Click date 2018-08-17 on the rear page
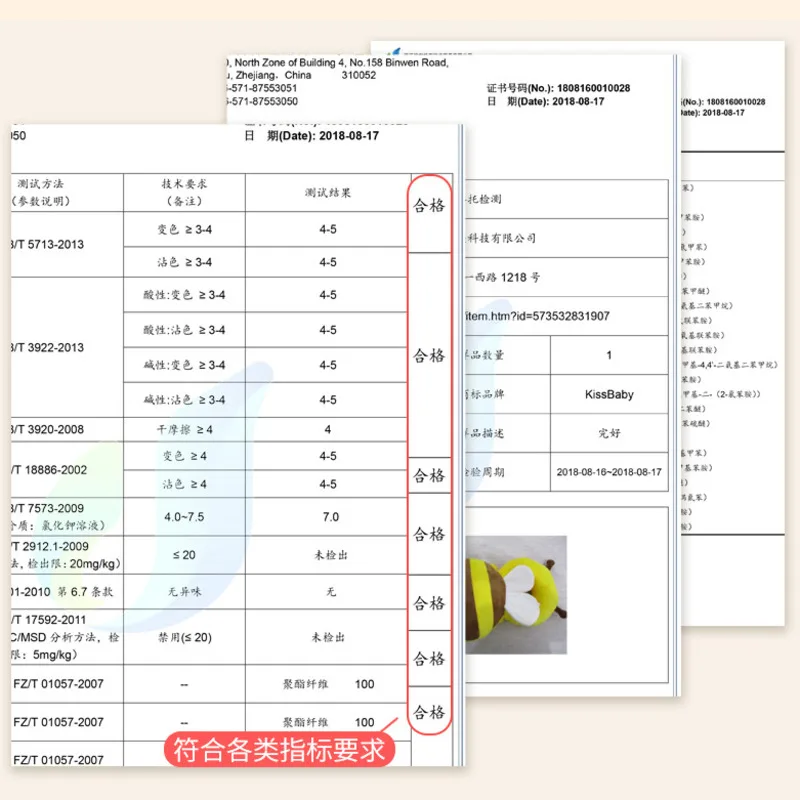800x800 pixels. (723, 113)
